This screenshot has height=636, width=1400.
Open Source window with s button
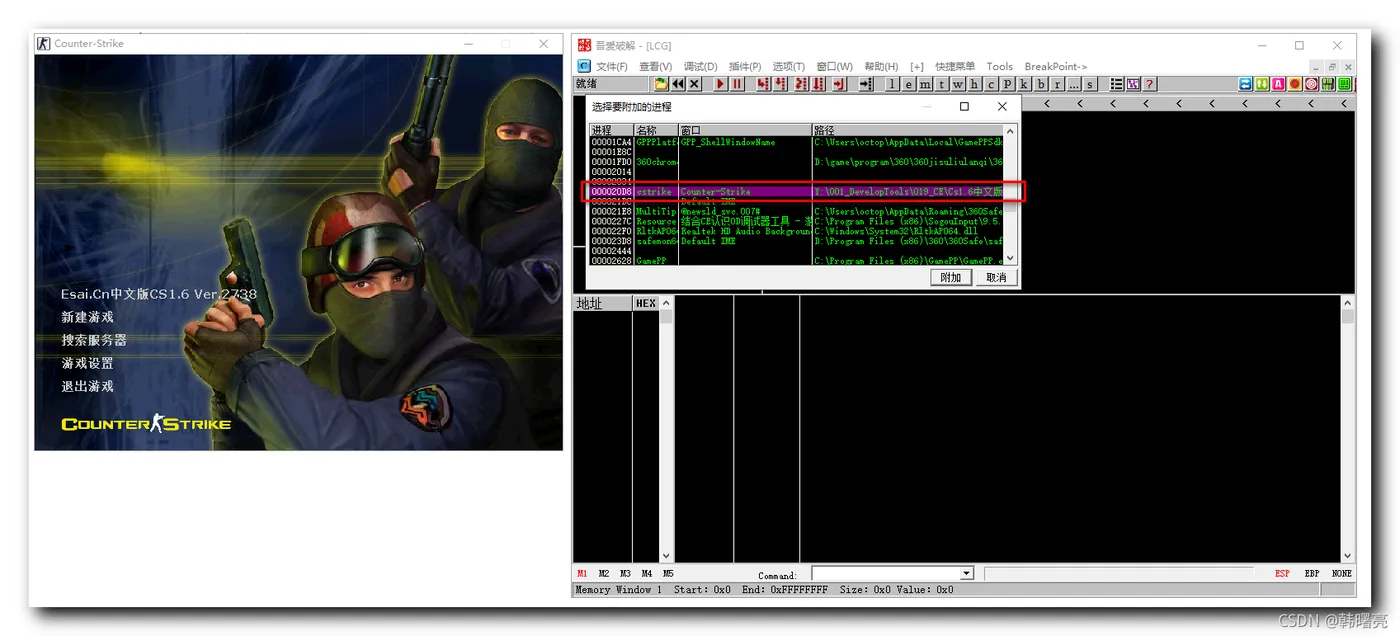coord(1090,84)
